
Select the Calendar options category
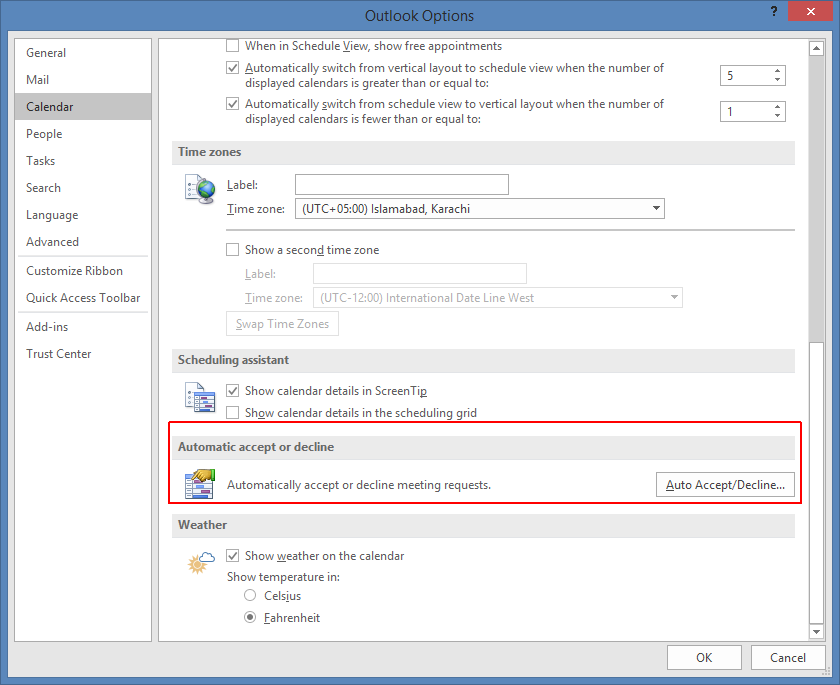point(83,107)
